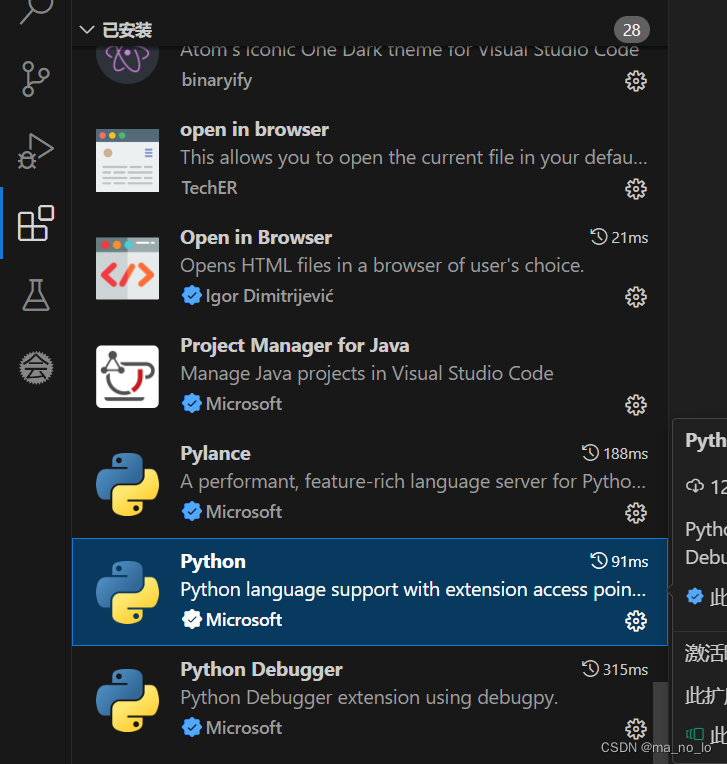
Task: Click 'Python Debugger extension using debugpy' text
Action: coord(369,698)
